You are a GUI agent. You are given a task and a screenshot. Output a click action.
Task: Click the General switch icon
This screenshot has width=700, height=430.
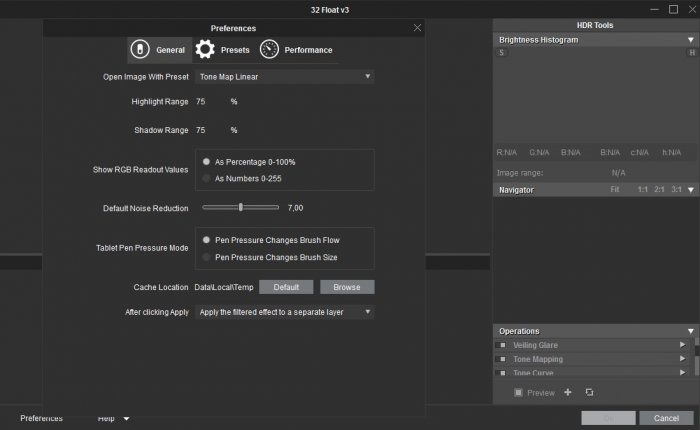point(140,49)
